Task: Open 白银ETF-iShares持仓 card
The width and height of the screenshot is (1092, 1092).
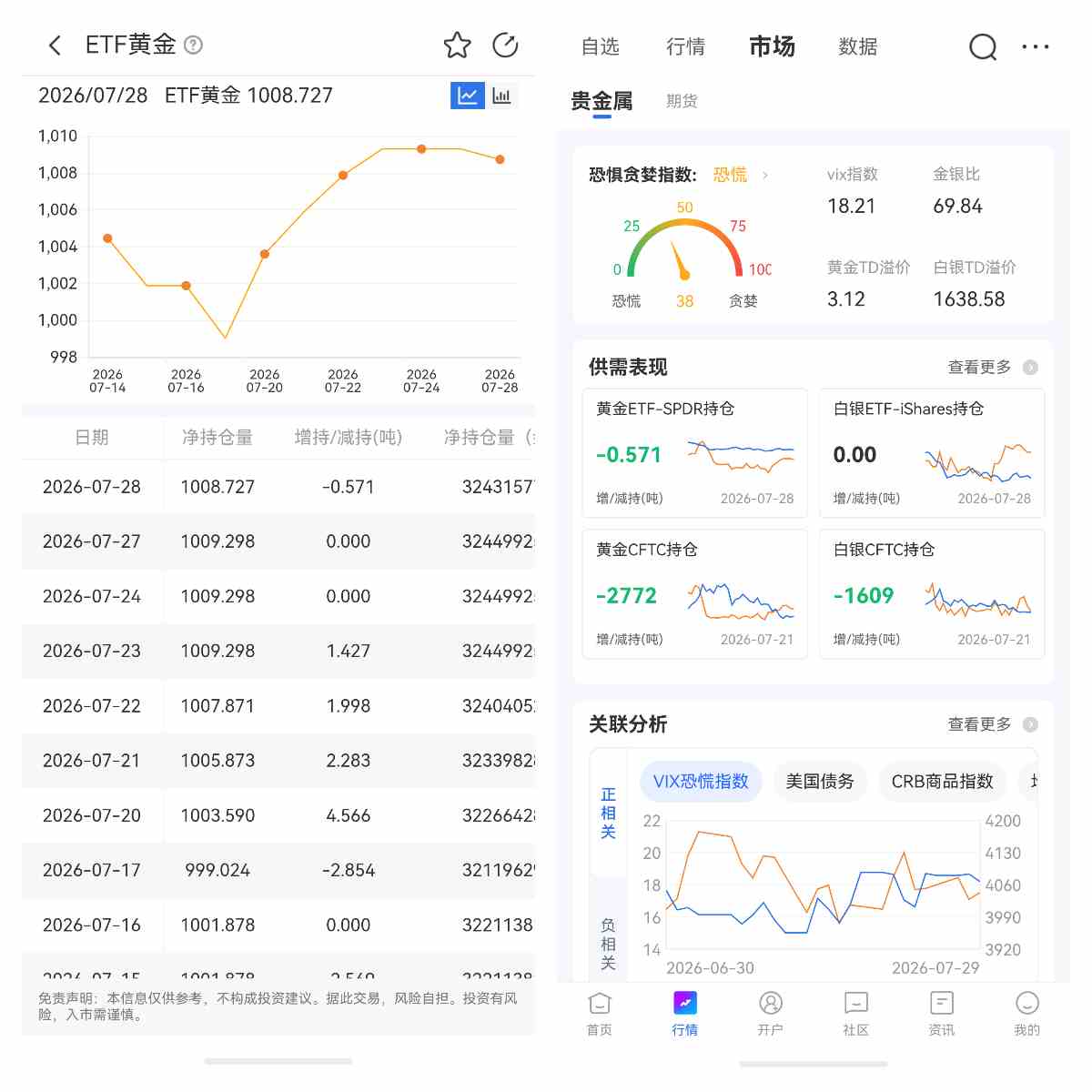Action: (x=932, y=453)
